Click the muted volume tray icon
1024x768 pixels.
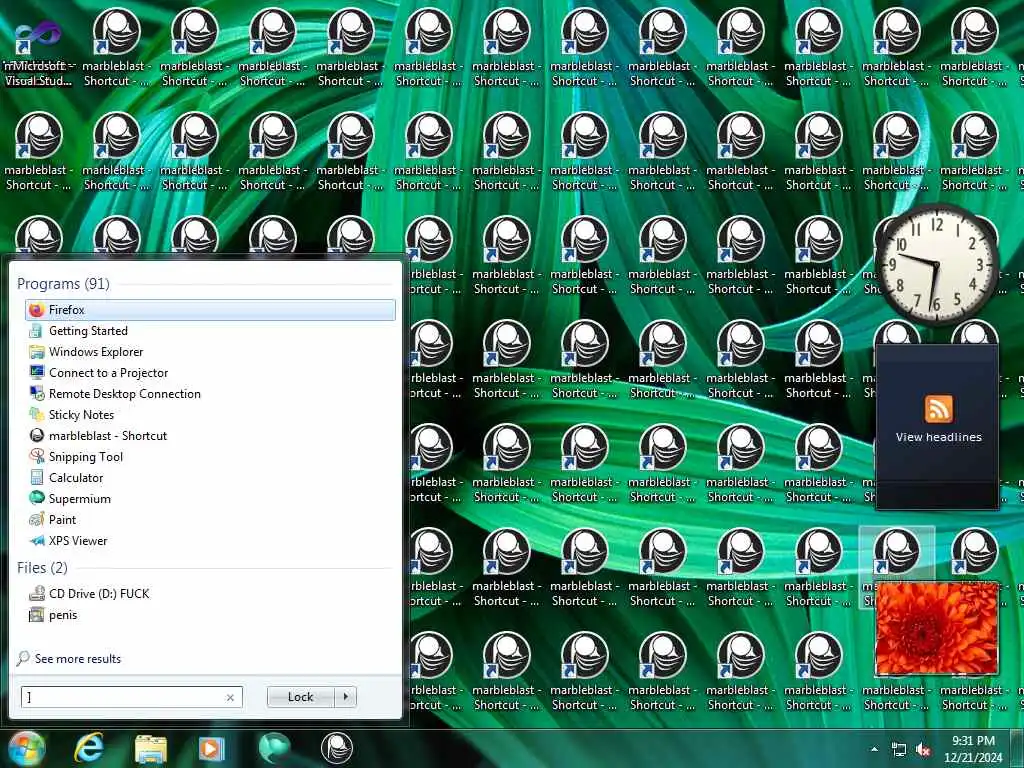923,750
